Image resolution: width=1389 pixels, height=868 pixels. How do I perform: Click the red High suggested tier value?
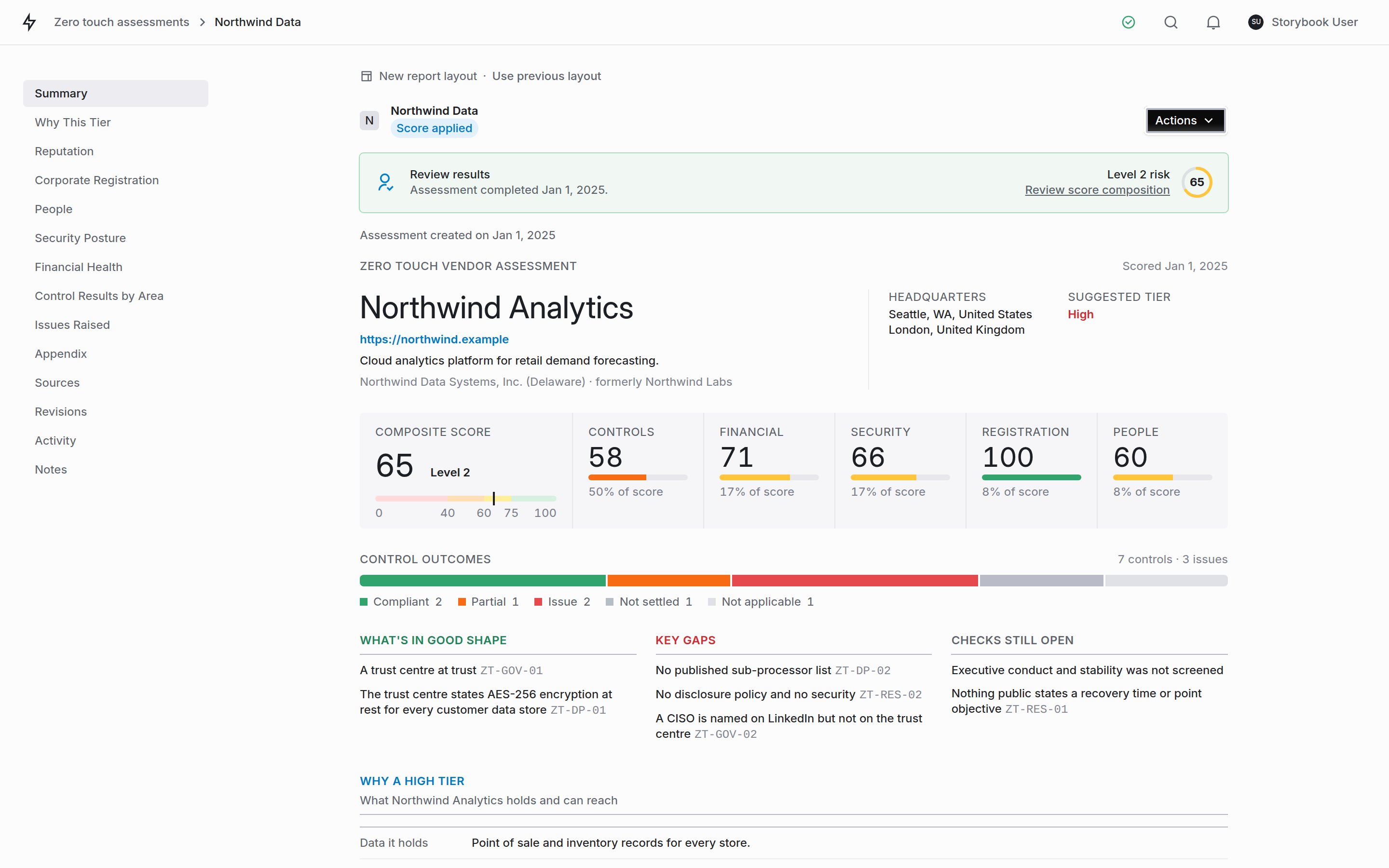[x=1080, y=314]
